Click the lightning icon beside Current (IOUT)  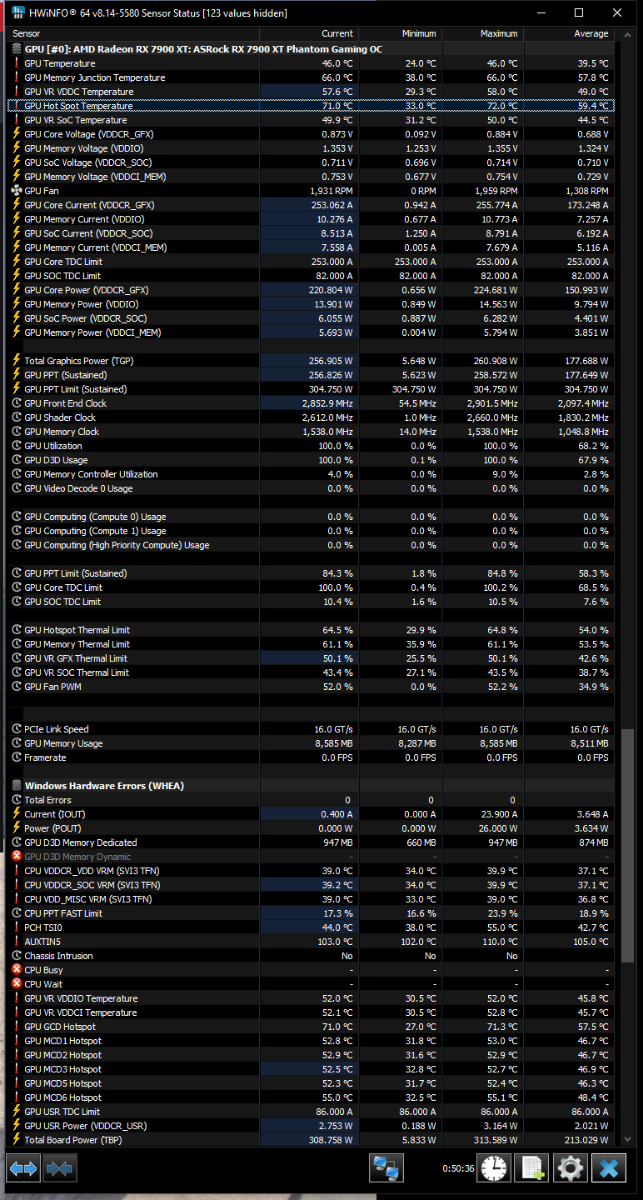(x=16, y=814)
